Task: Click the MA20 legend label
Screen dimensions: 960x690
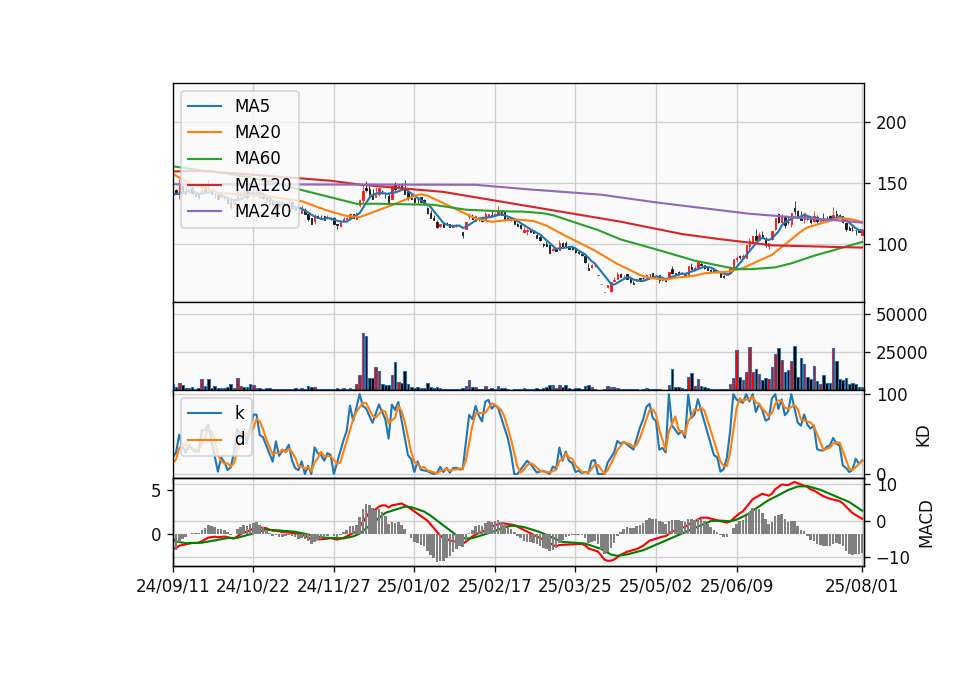Action: (258, 132)
